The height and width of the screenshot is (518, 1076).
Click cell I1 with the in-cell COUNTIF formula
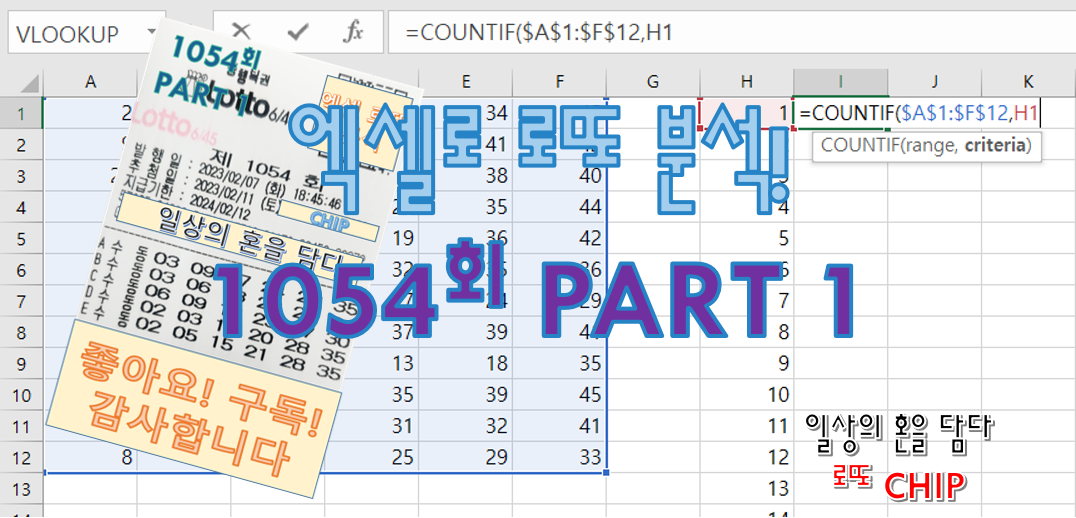[x=841, y=114]
